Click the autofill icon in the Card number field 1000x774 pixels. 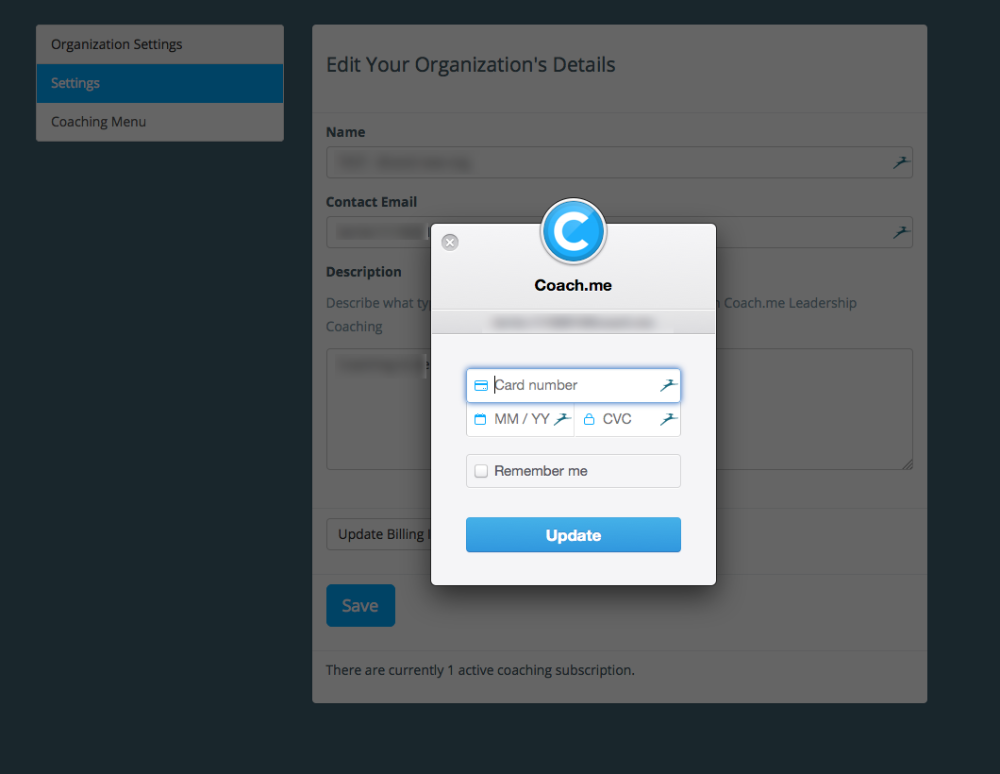point(668,385)
